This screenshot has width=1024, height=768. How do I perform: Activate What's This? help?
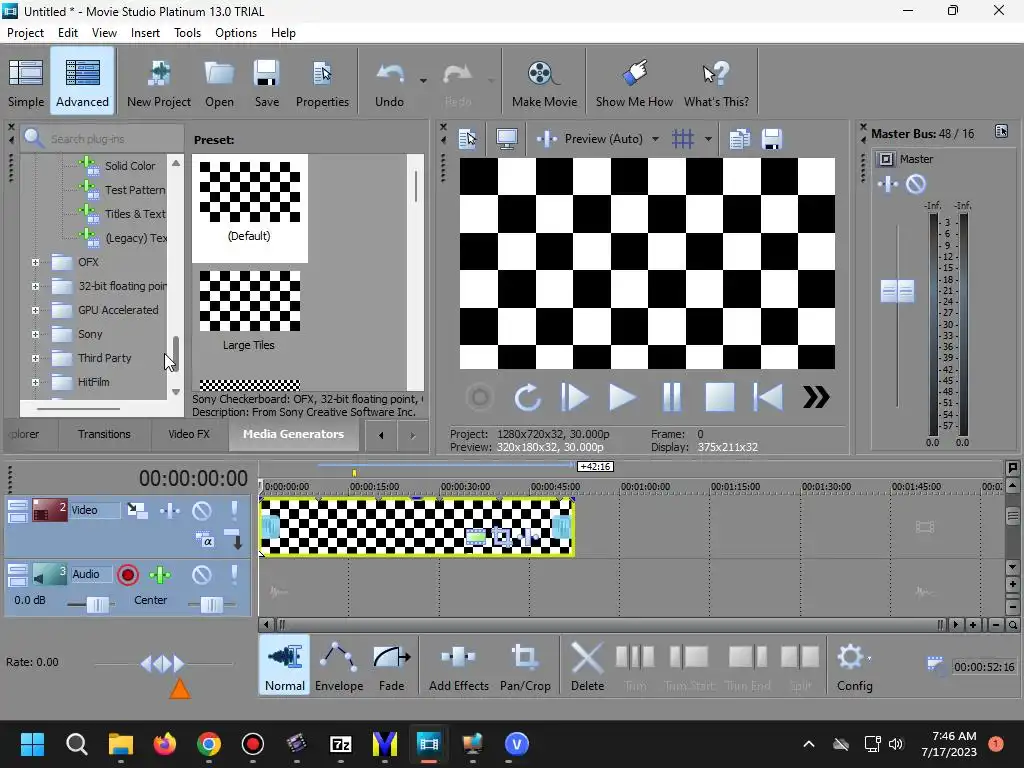click(x=716, y=82)
